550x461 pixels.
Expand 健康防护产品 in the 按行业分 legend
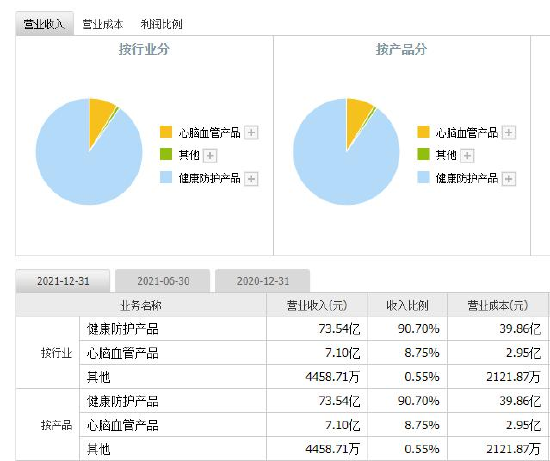[x=251, y=179]
